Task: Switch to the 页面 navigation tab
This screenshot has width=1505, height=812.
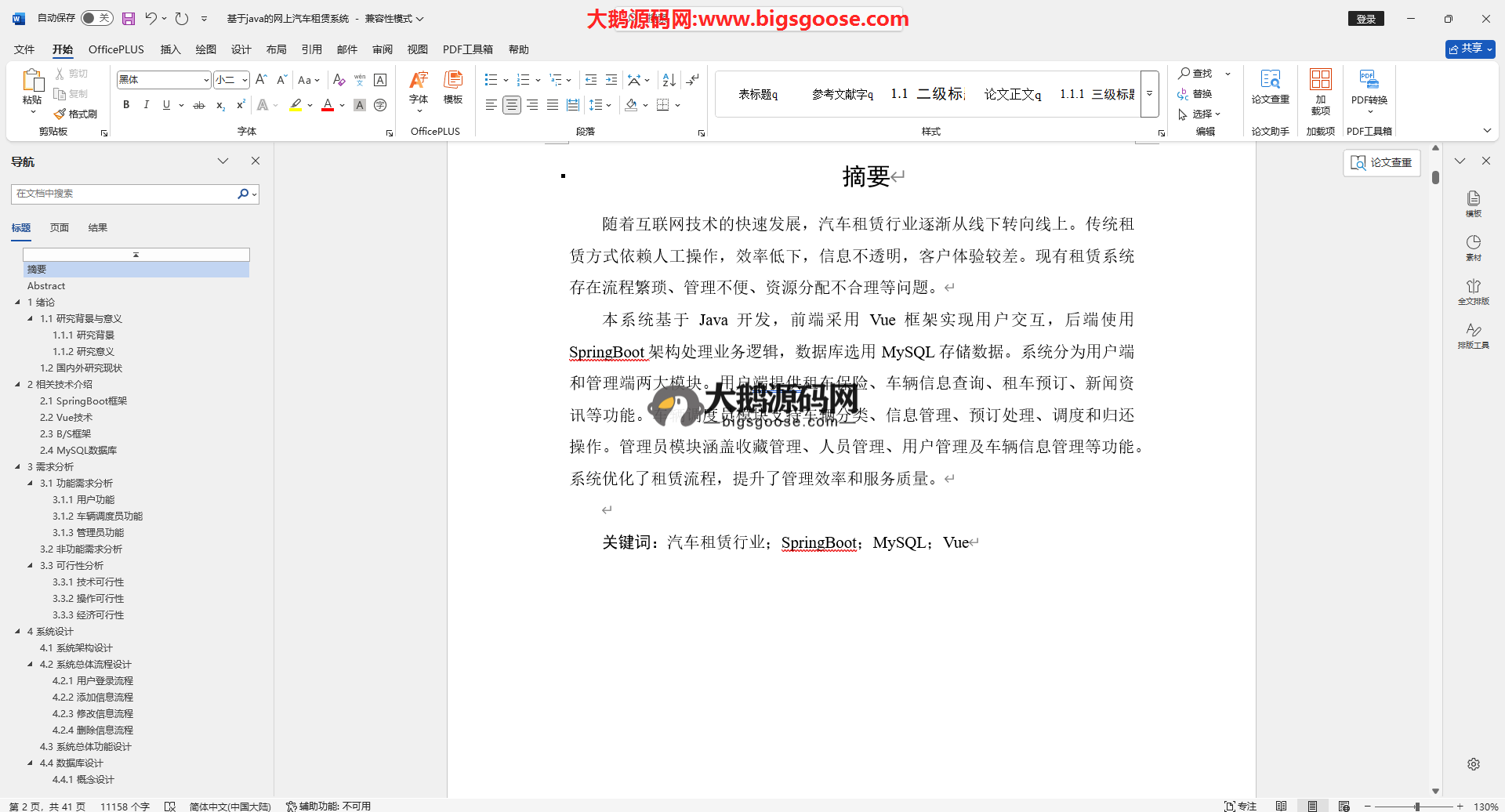Action: pyautogui.click(x=60, y=228)
